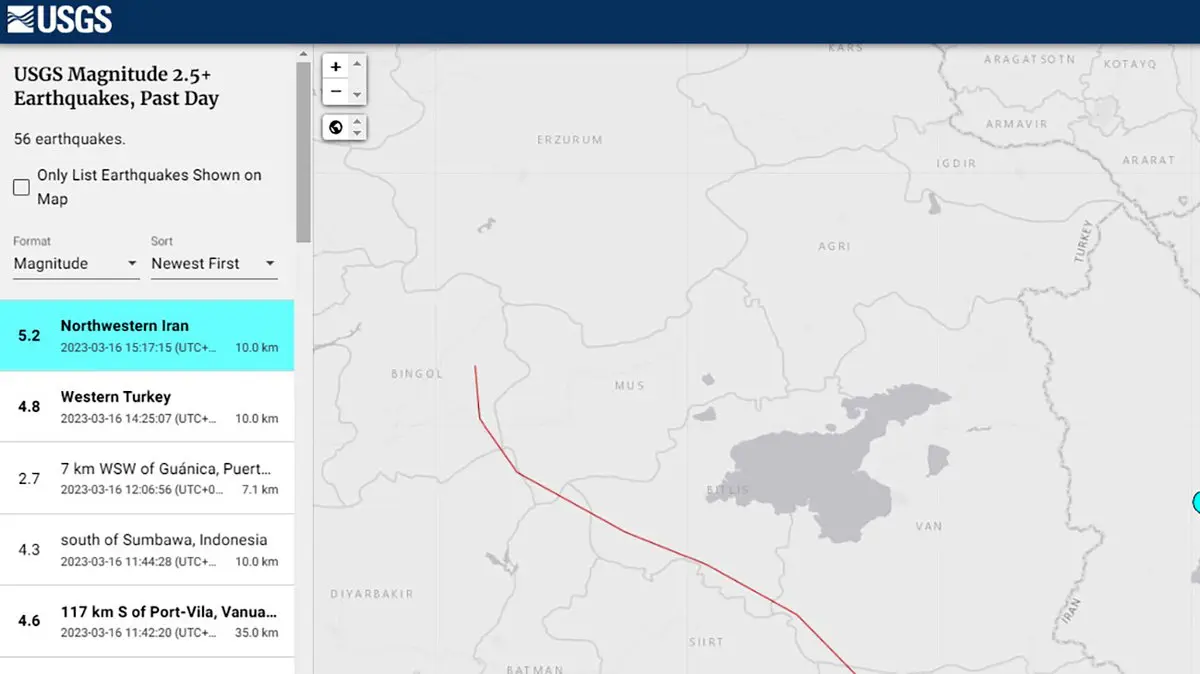
Task: Select the 4.8 Western Turkey earthquake entry
Action: [147, 407]
